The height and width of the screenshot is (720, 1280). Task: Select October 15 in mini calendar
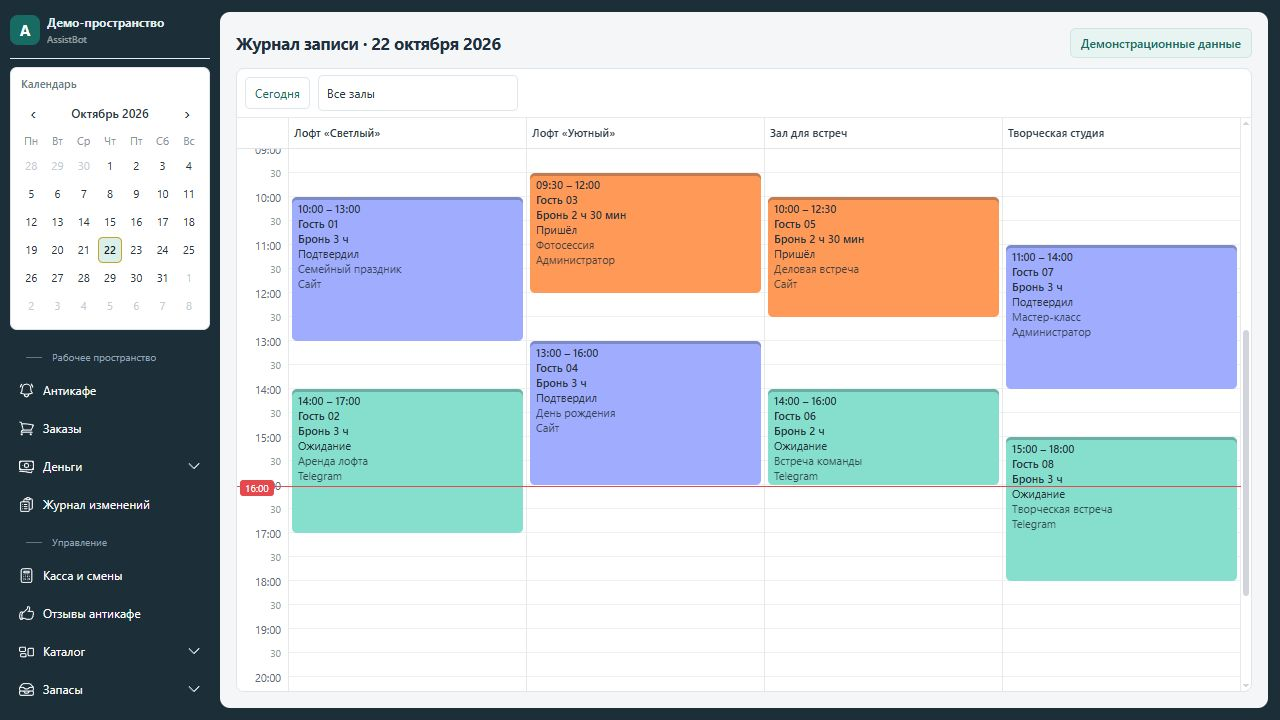point(110,222)
